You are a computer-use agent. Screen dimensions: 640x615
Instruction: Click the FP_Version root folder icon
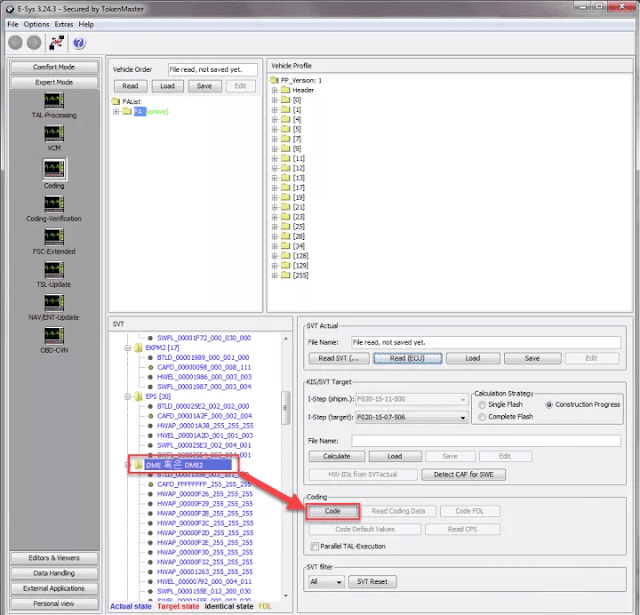click(x=274, y=80)
